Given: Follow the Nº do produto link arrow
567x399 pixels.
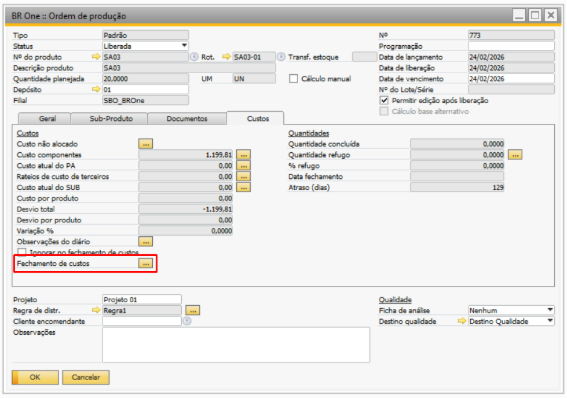Looking at the screenshot, I should click(96, 57).
